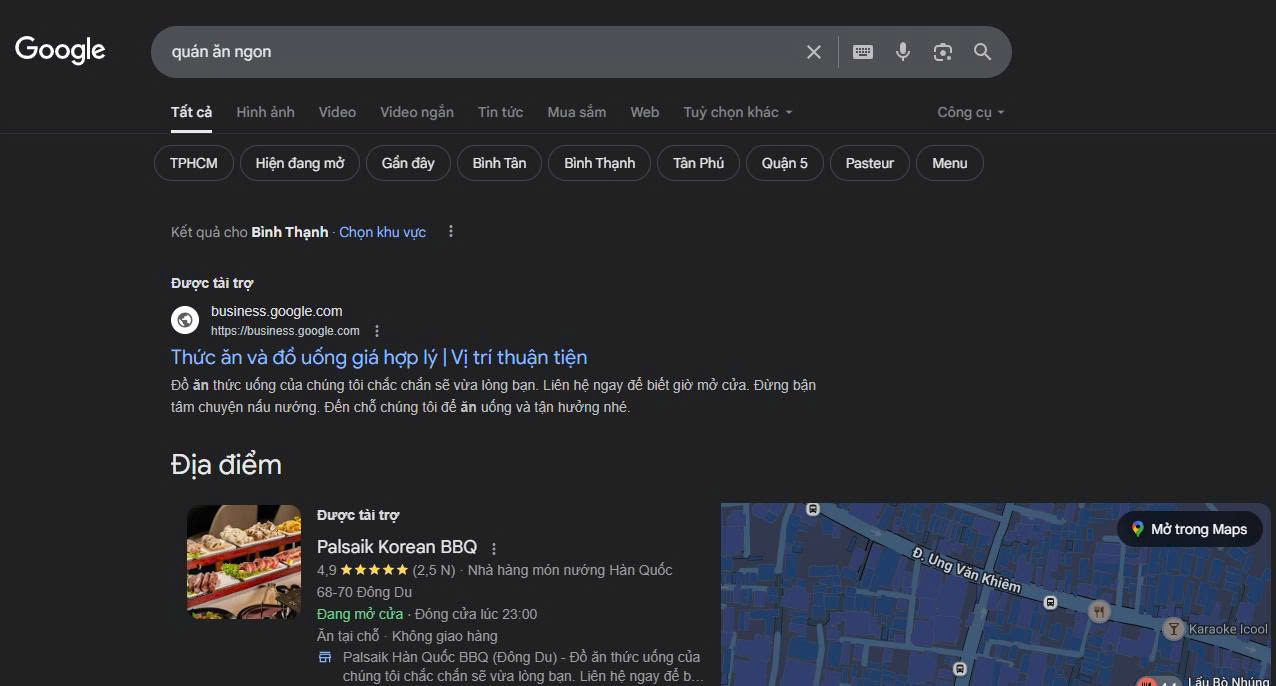Open the on-screen keyboard icon
Image resolution: width=1276 pixels, height=686 pixels.
(863, 52)
